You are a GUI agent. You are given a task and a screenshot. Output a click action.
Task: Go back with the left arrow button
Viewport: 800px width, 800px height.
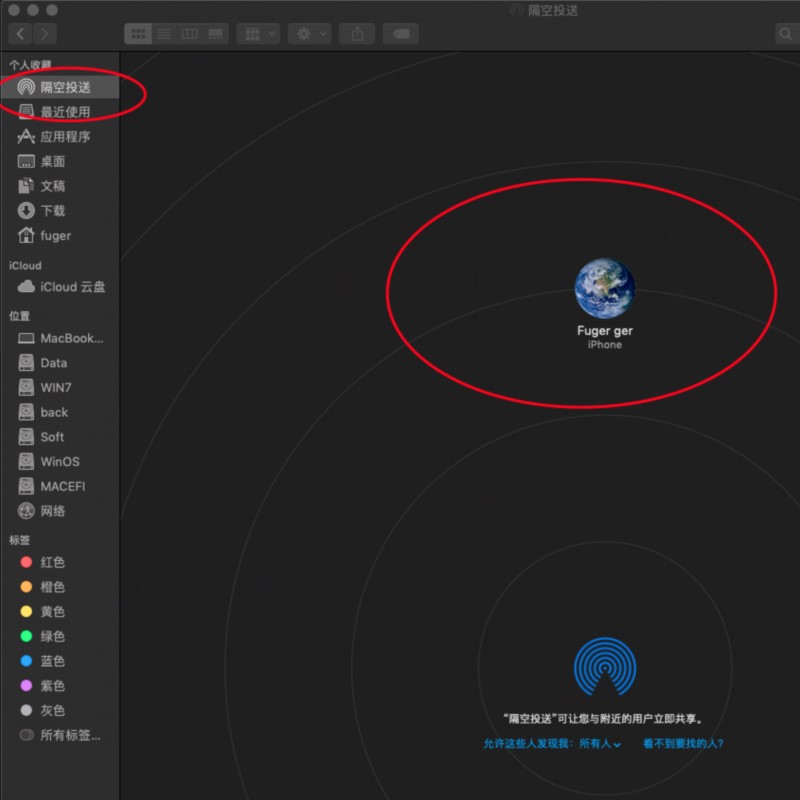click(20, 34)
